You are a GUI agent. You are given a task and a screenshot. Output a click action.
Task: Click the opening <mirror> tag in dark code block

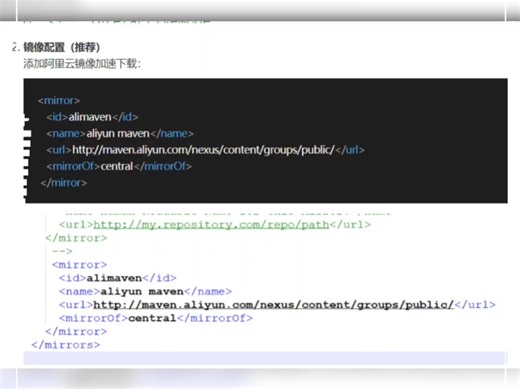(59, 100)
